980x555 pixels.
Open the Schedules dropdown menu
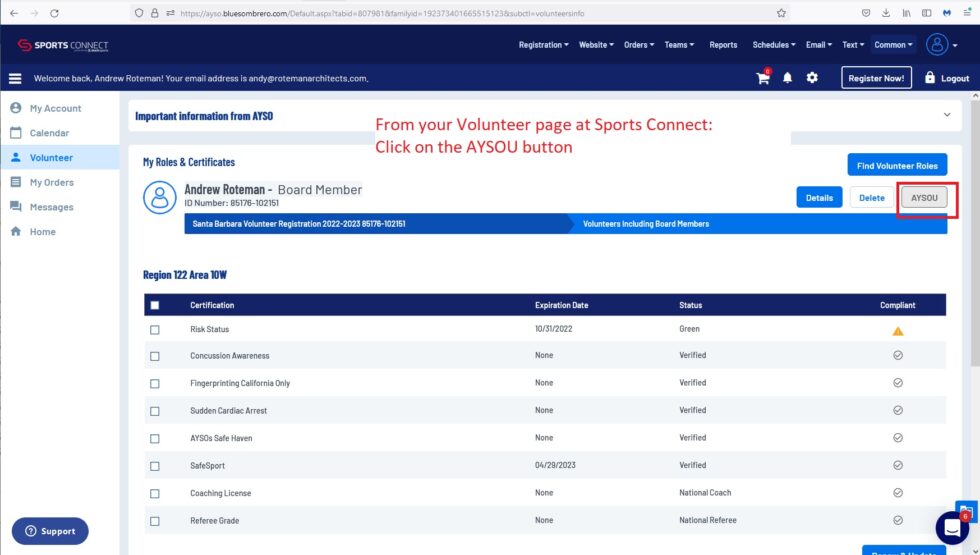(773, 45)
